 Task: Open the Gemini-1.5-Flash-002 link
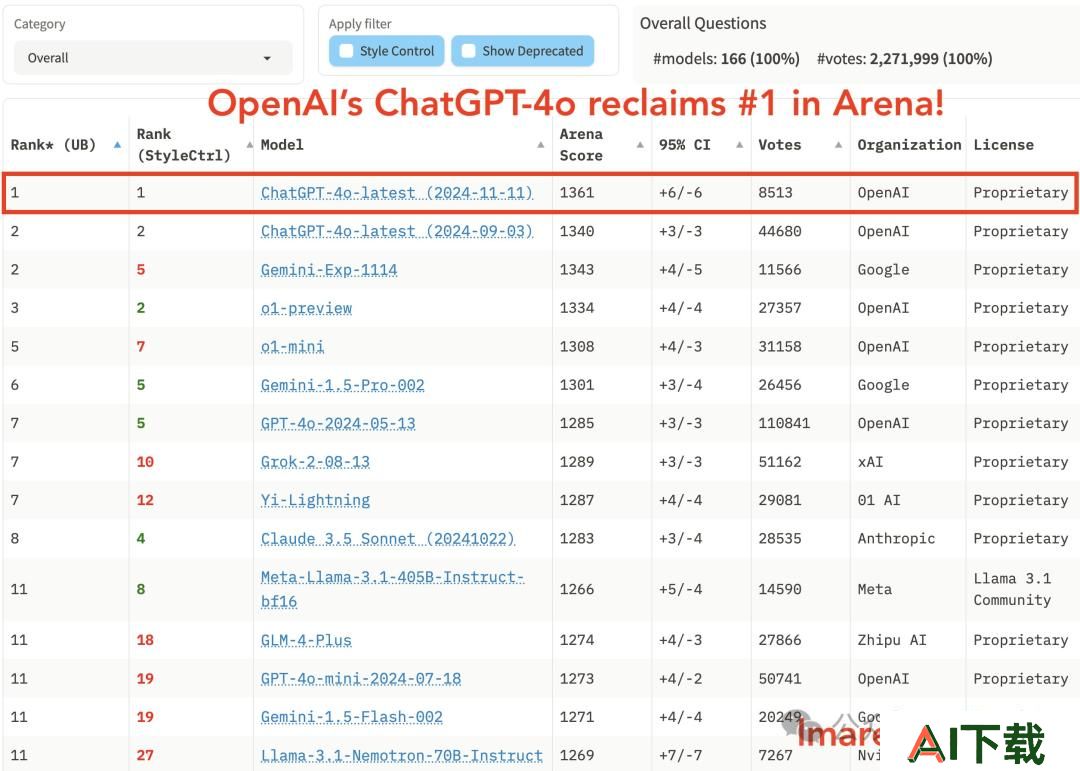click(x=352, y=717)
